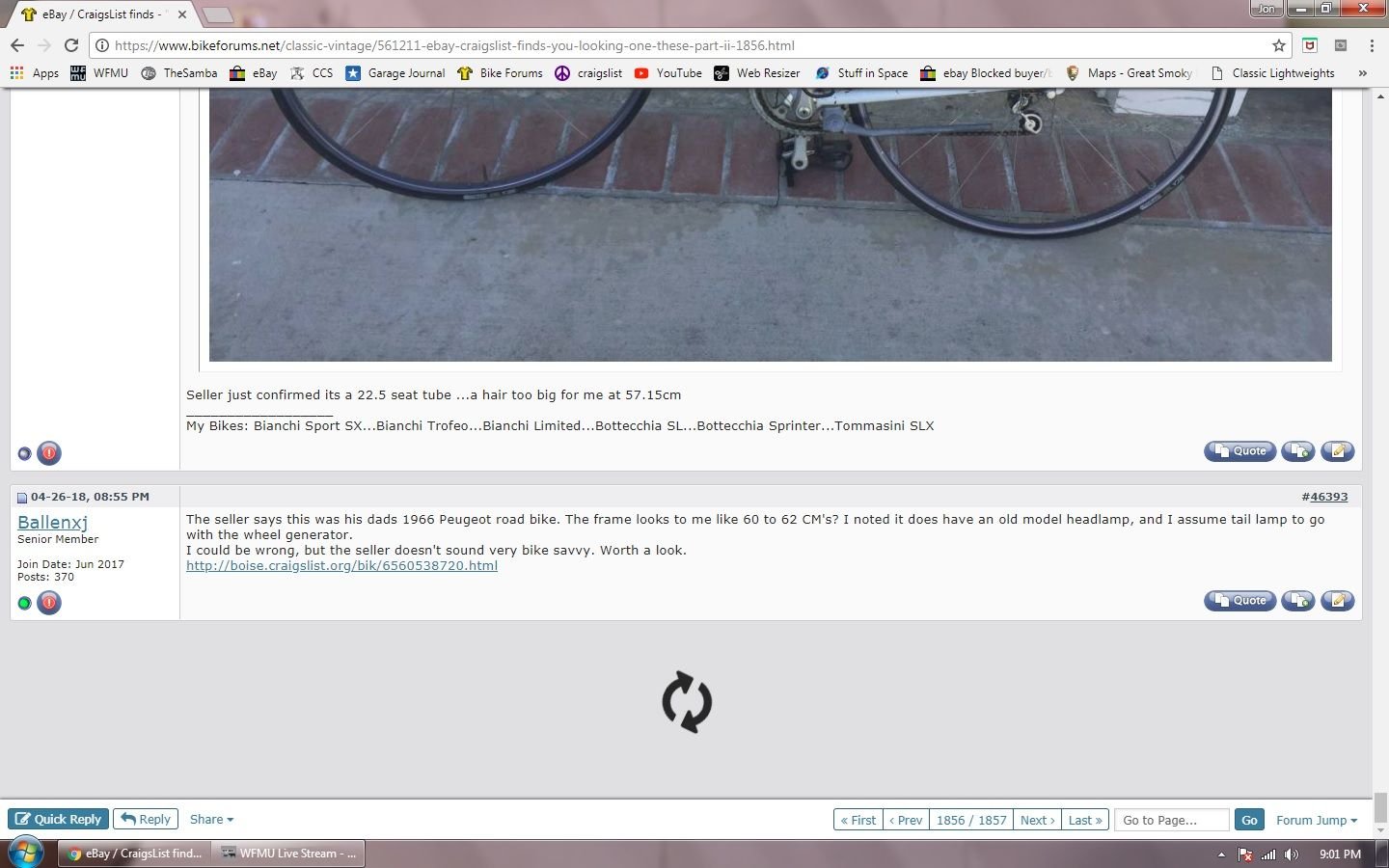Click the browser address bar URL
1389x868 pixels.
click(x=454, y=45)
